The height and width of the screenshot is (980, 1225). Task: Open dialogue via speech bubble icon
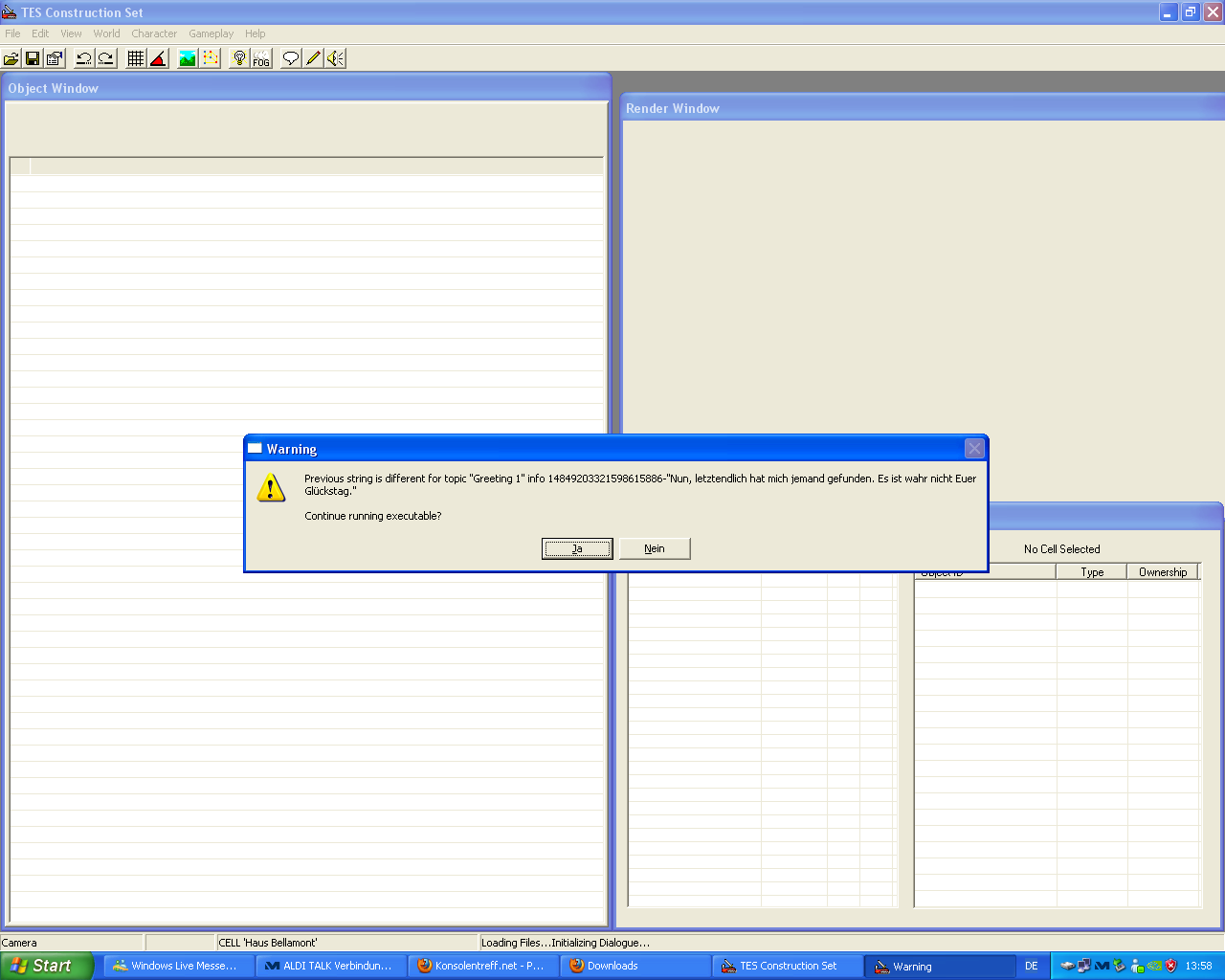[x=291, y=58]
